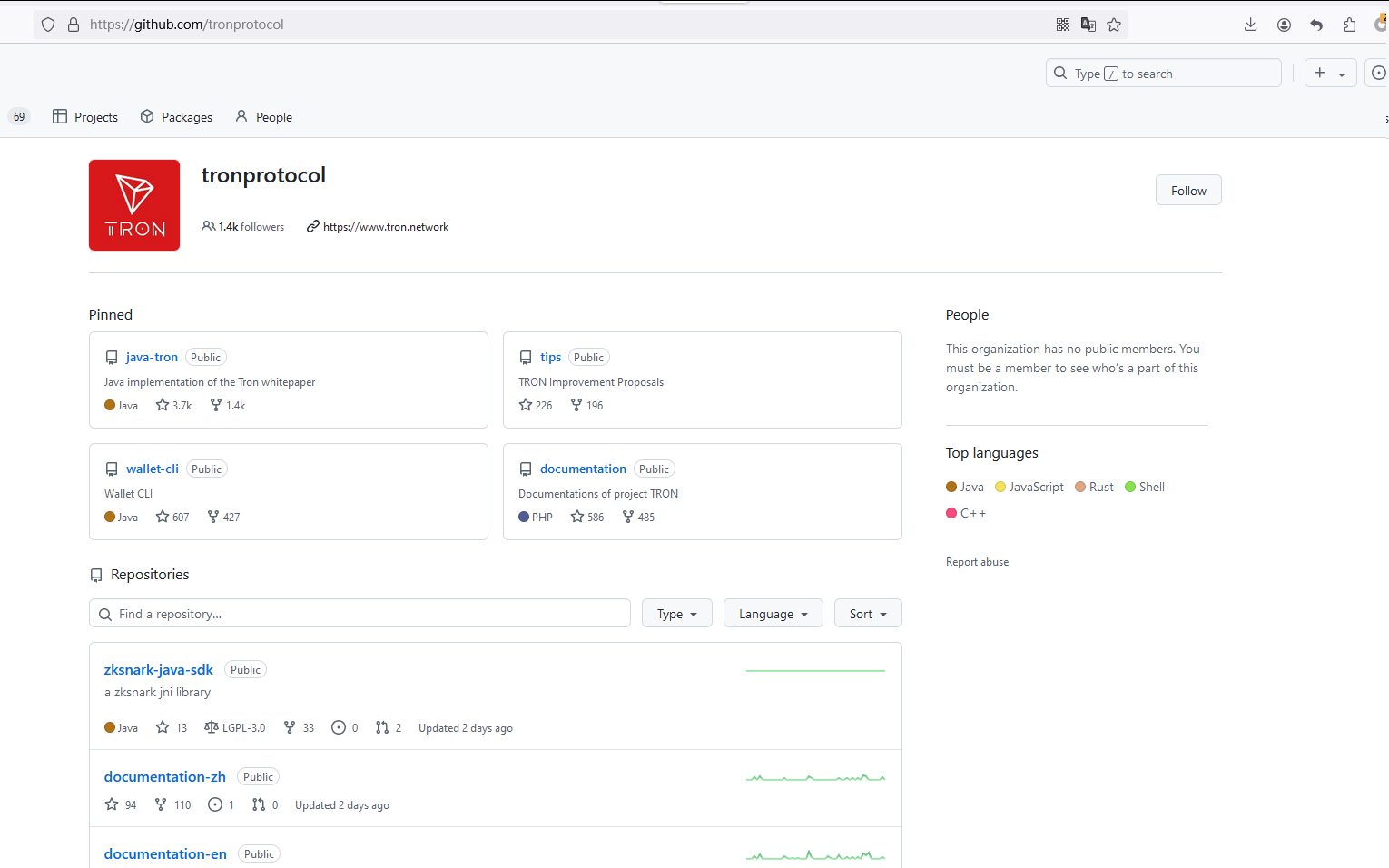The image size is (1389, 868).
Task: Select the Rust language color dot
Action: (x=1080, y=487)
